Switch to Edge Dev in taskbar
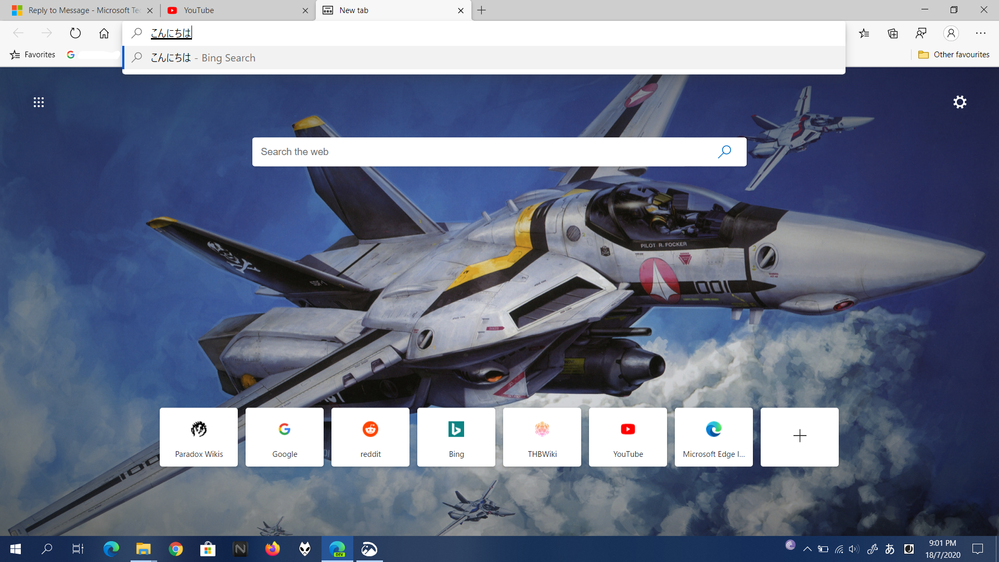Screen dimensions: 999x562 [337, 549]
